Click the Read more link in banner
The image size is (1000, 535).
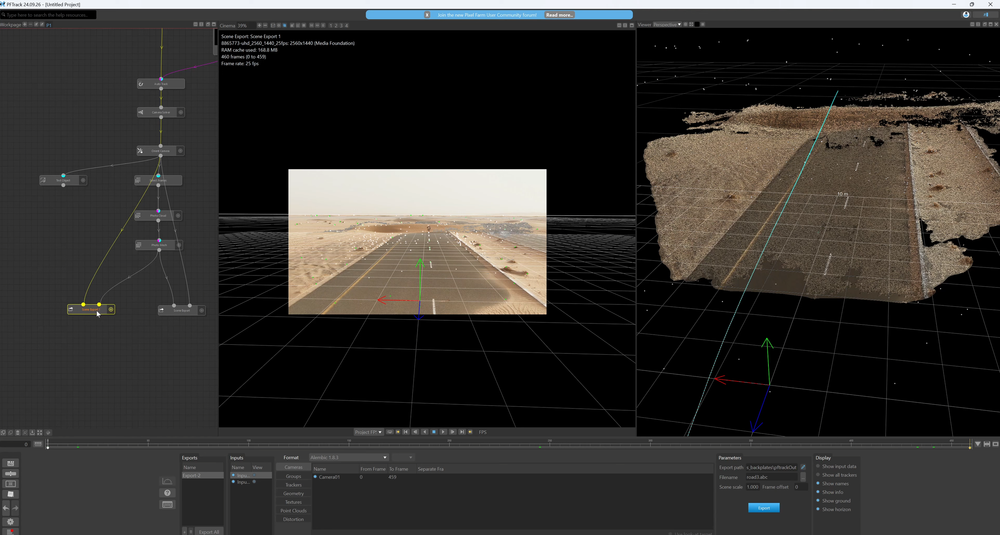point(559,15)
